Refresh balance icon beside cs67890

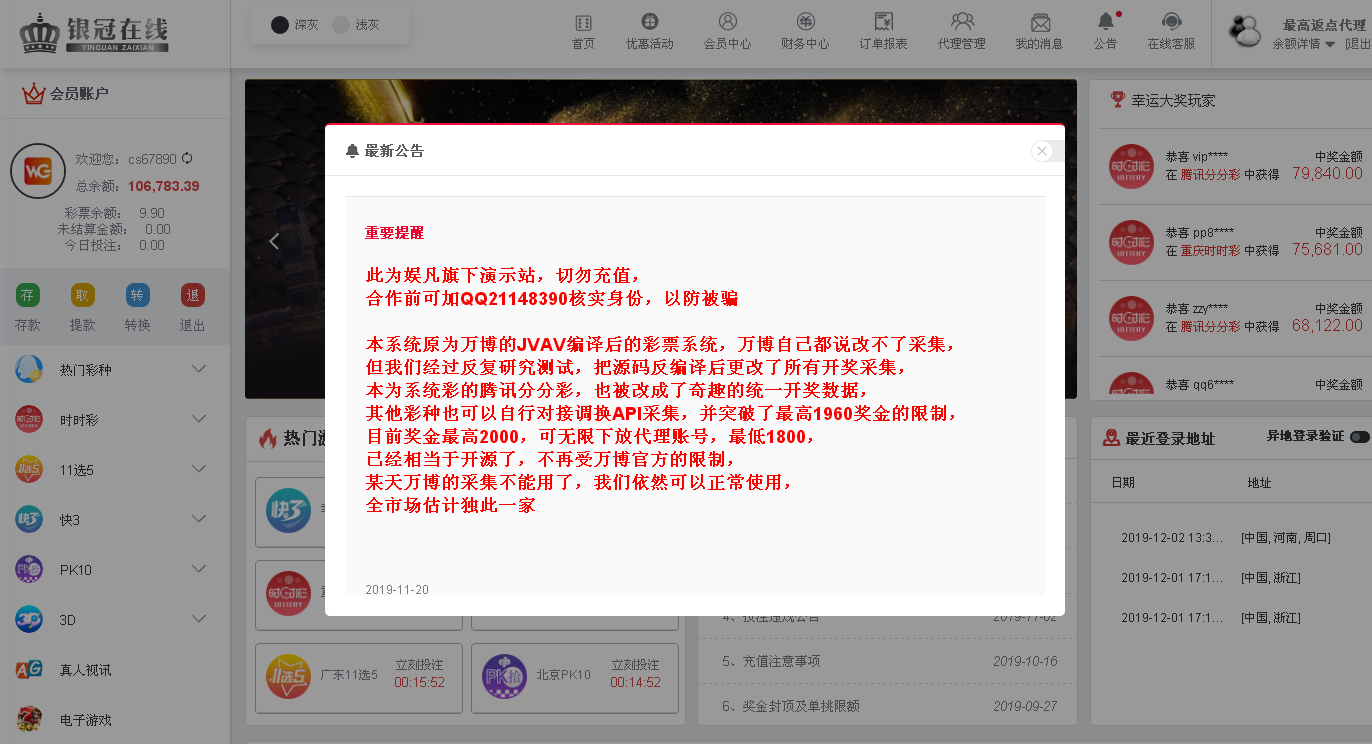187,158
